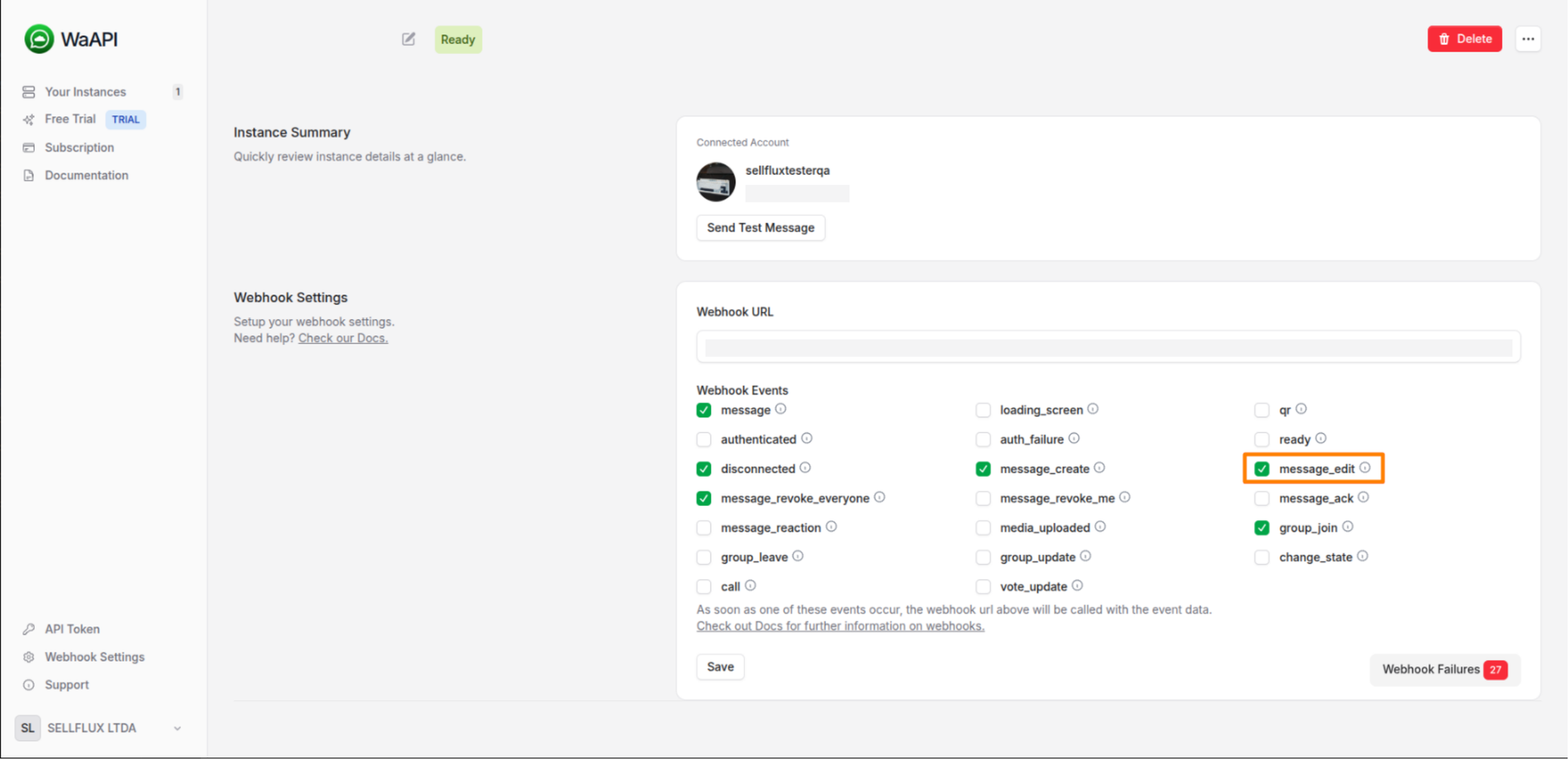Click the info icon beside vote_update
This screenshot has width=1568, height=759.
(x=1077, y=586)
